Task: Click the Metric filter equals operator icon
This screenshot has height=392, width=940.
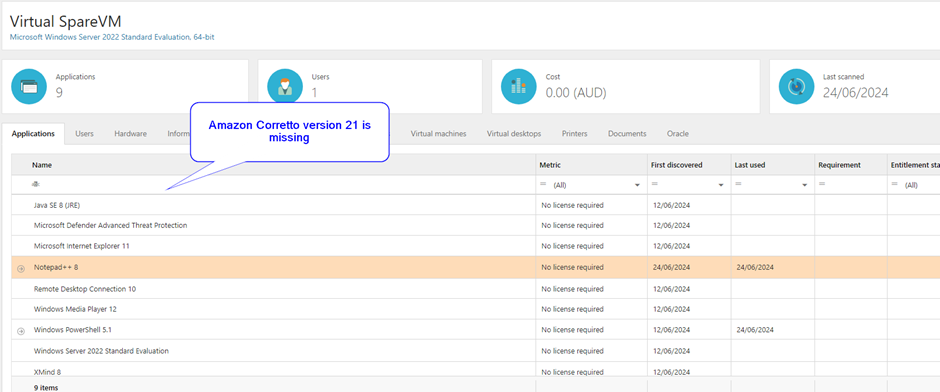Action: click(x=543, y=185)
